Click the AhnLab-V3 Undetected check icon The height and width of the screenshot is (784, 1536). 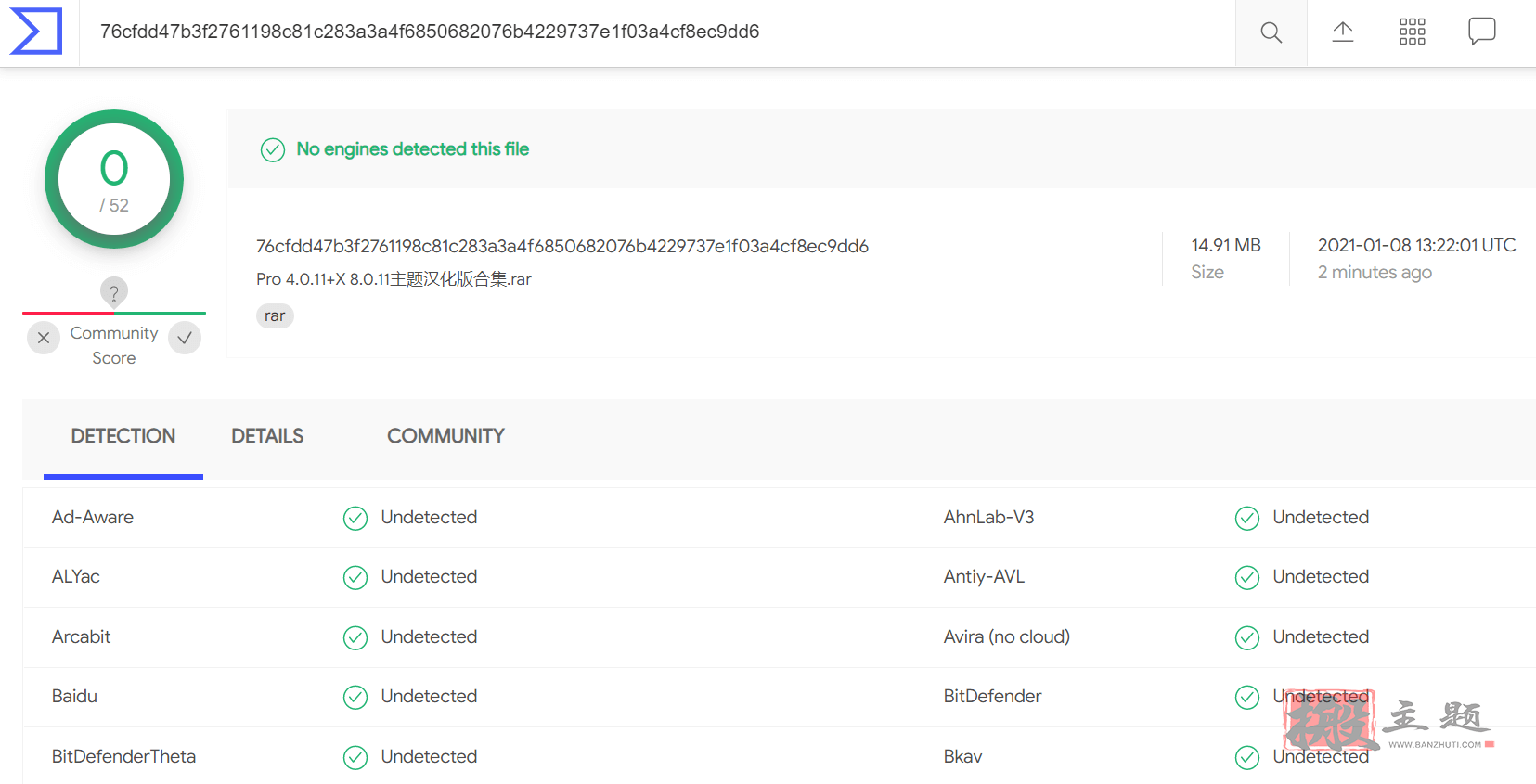(1247, 518)
